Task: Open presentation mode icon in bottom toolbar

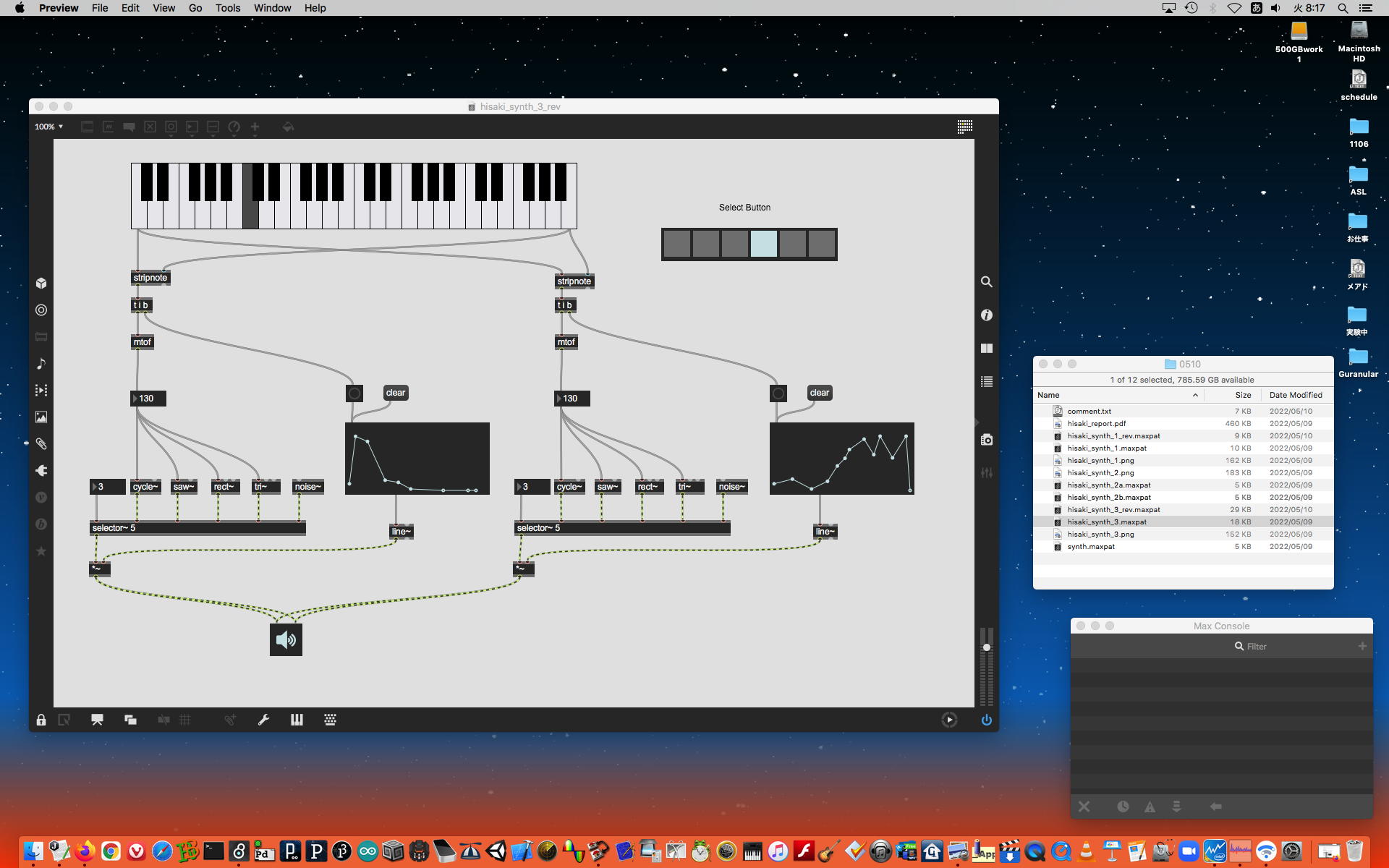Action: pyautogui.click(x=97, y=720)
